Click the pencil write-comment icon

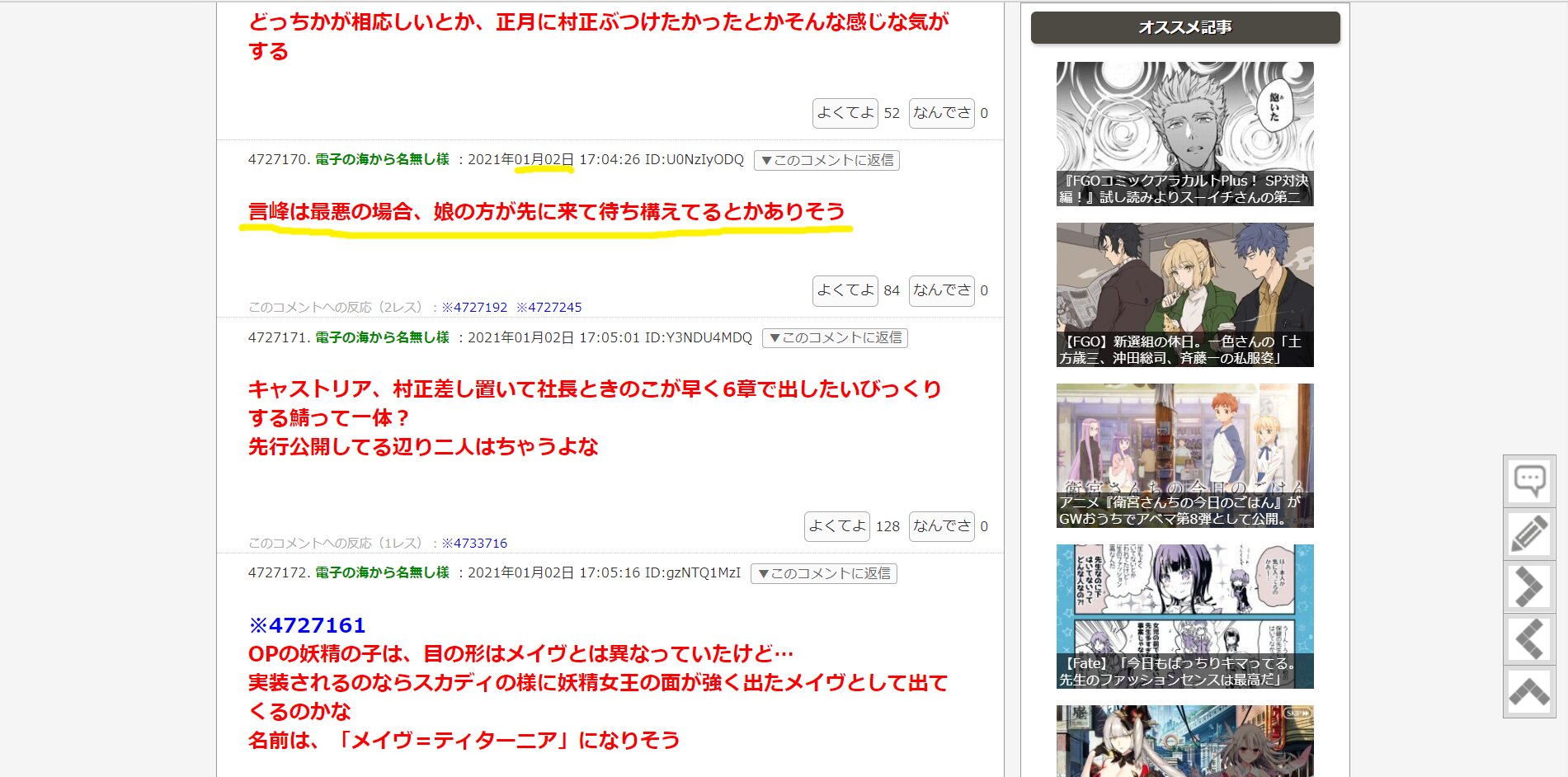1528,534
